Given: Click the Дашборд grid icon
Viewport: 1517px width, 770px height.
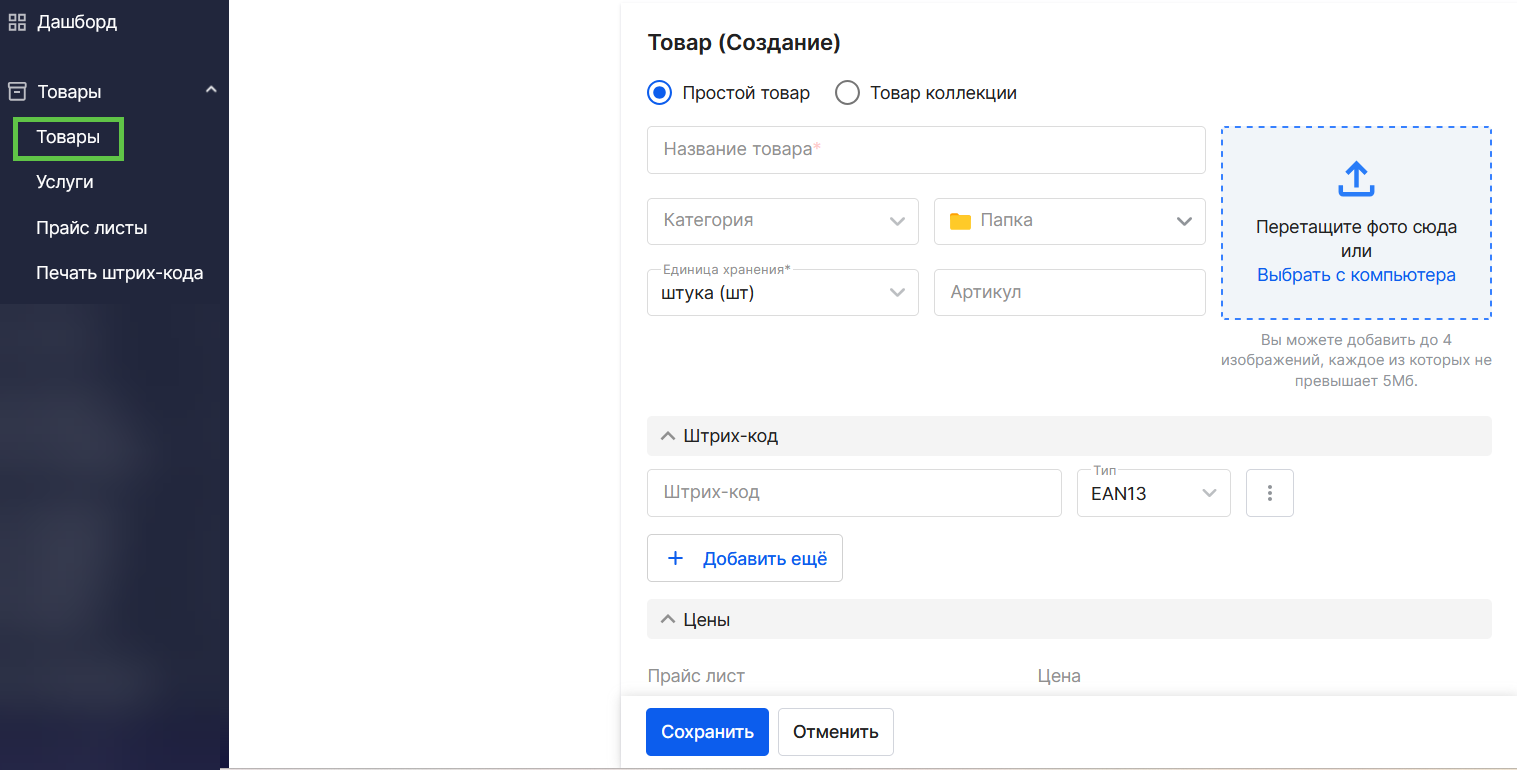Looking at the screenshot, I should (16, 21).
